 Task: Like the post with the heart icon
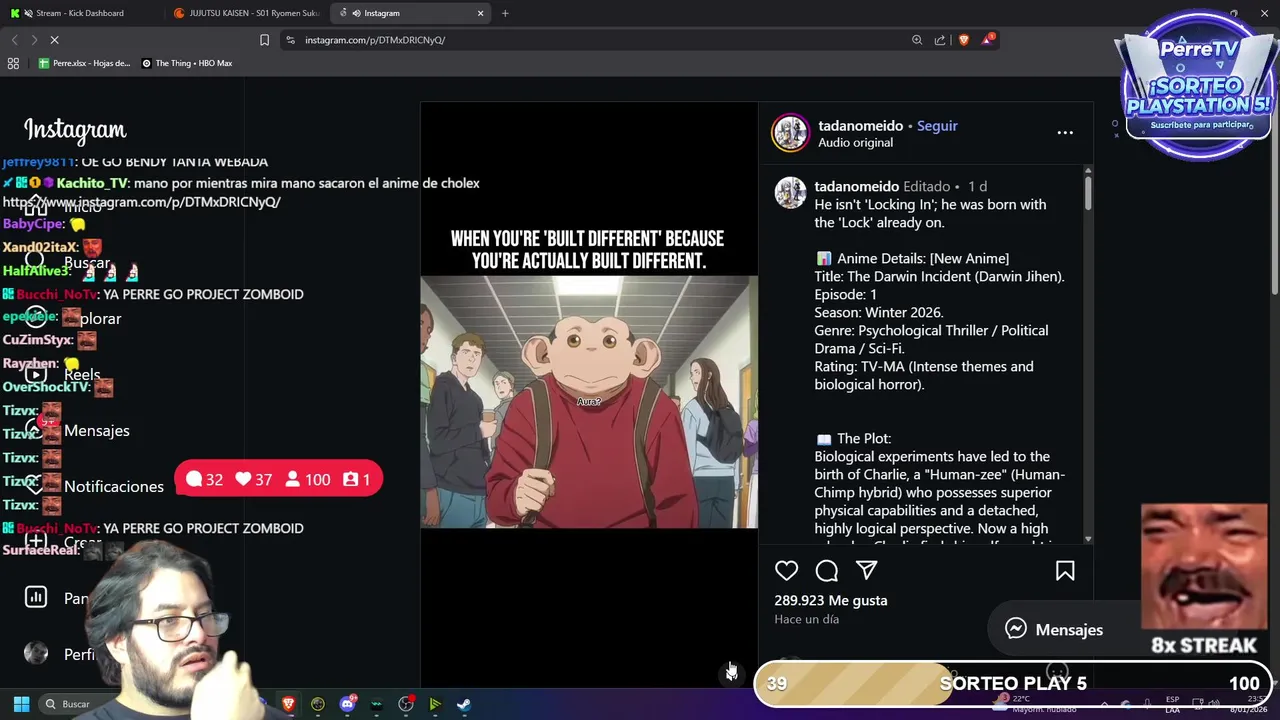tap(787, 571)
